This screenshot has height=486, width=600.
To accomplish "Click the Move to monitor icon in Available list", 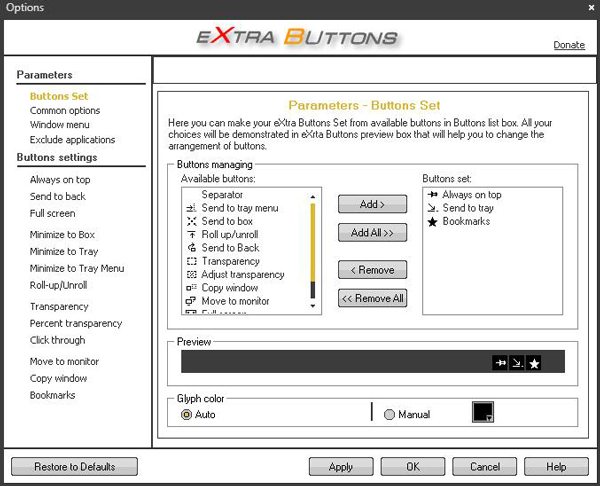I will pos(191,301).
